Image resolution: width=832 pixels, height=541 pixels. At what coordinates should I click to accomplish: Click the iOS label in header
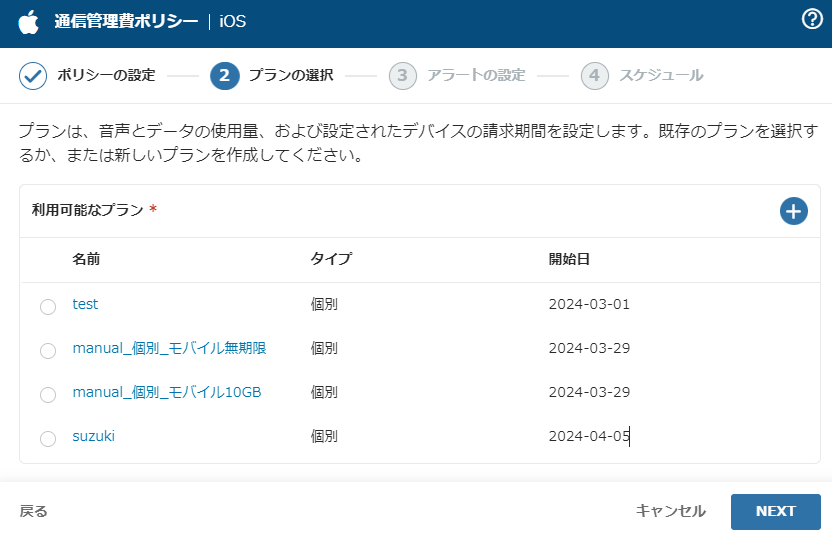(x=232, y=21)
